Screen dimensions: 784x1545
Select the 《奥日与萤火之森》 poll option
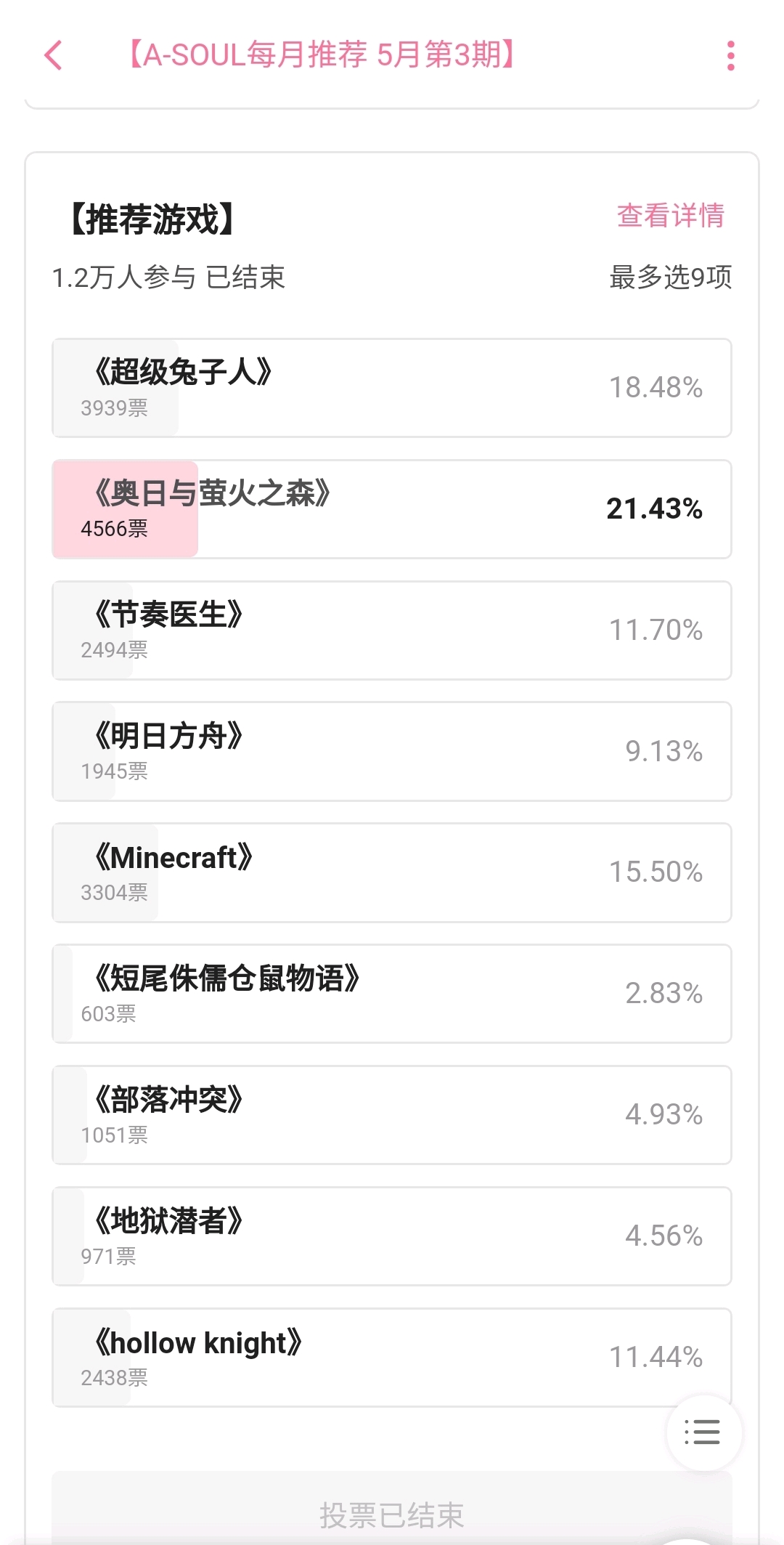point(392,509)
